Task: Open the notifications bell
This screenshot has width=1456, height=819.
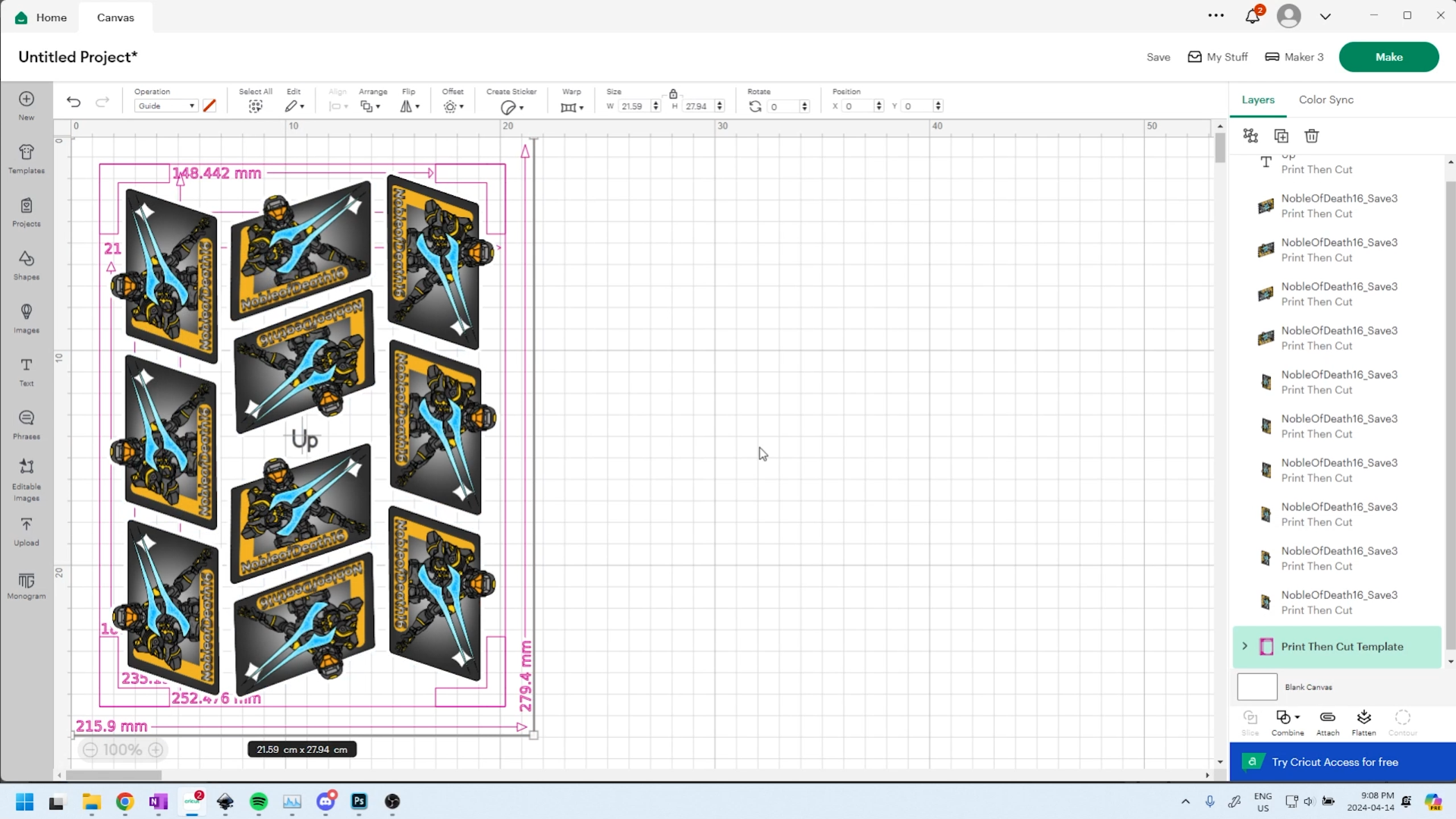Action: (x=1253, y=16)
